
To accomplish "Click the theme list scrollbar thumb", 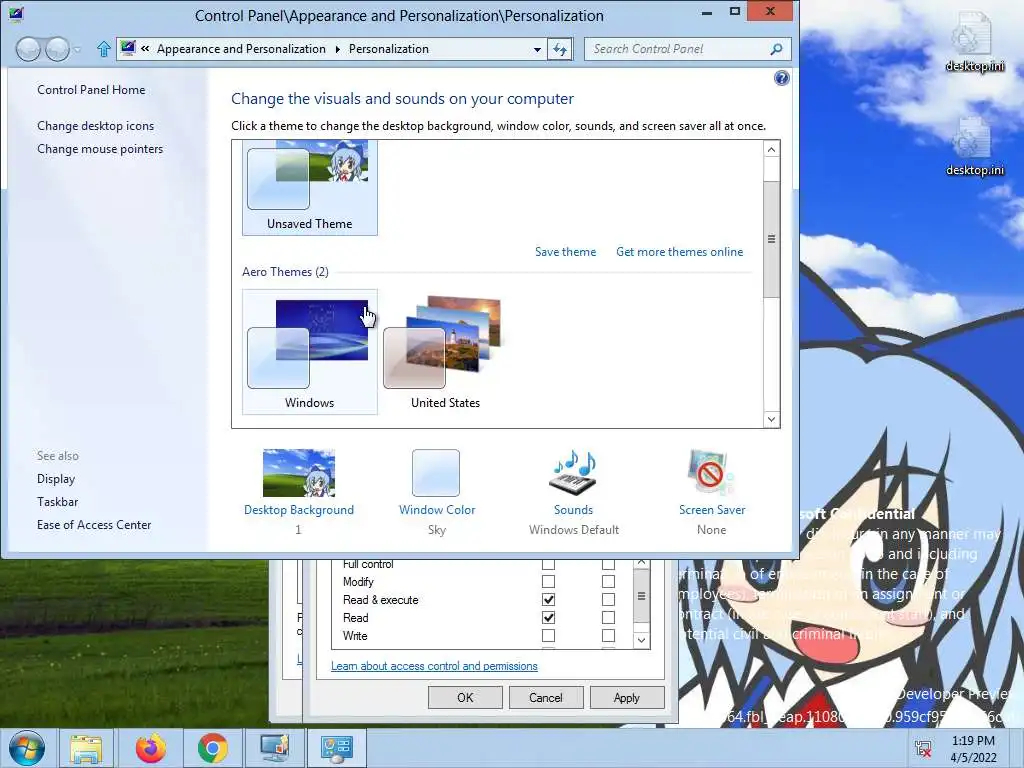I will (771, 239).
